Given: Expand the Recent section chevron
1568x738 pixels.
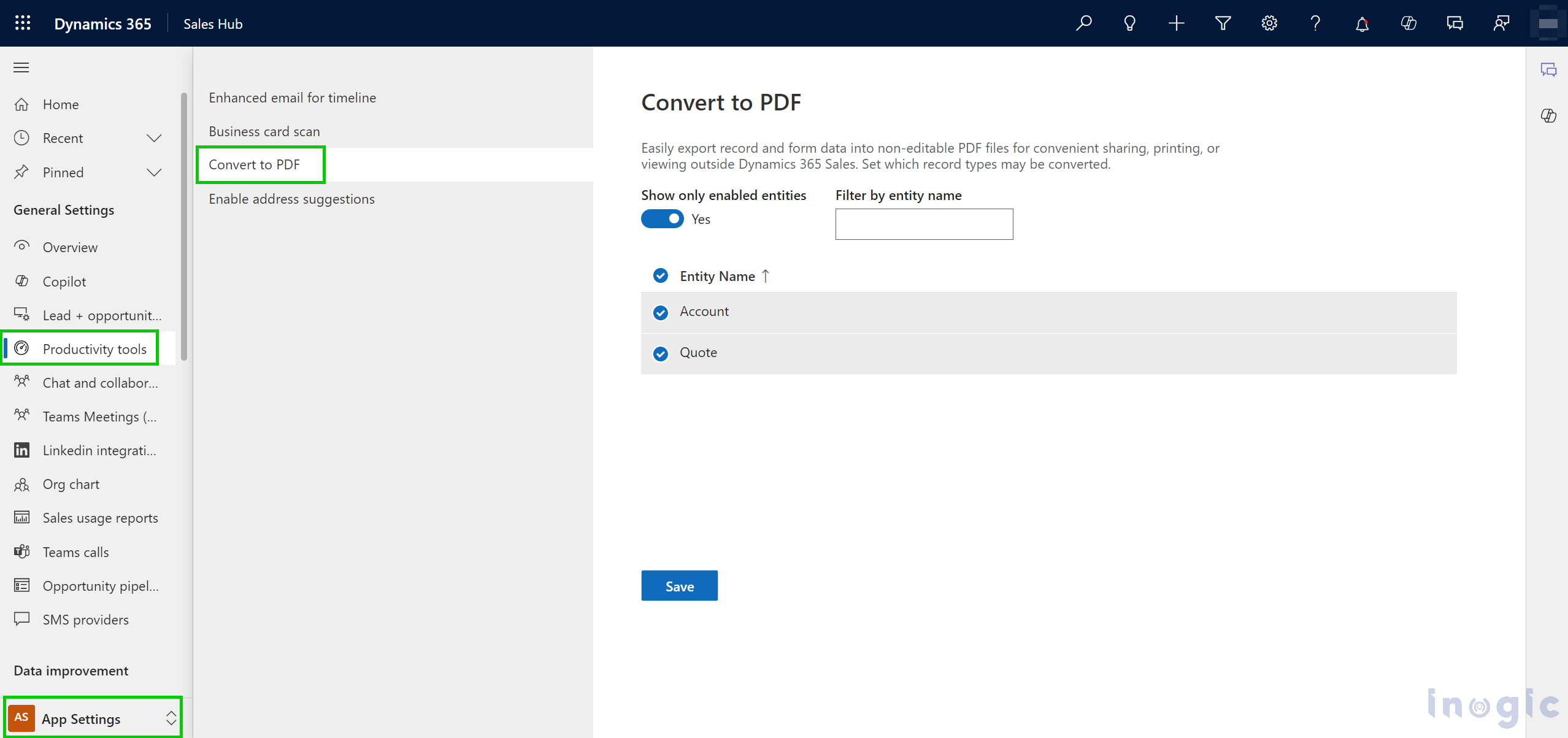Looking at the screenshot, I should 154,138.
